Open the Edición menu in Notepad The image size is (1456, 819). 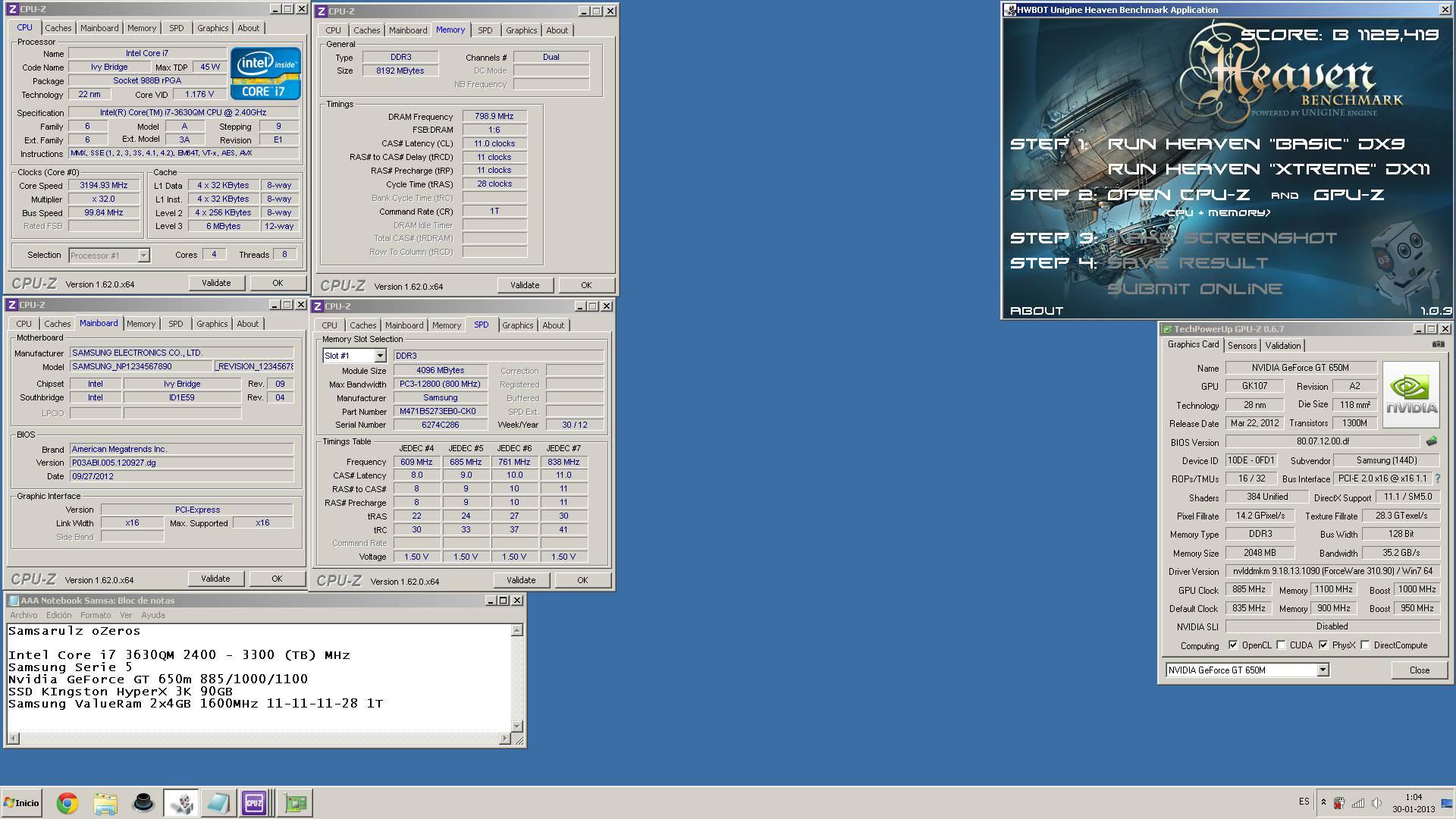pos(58,615)
